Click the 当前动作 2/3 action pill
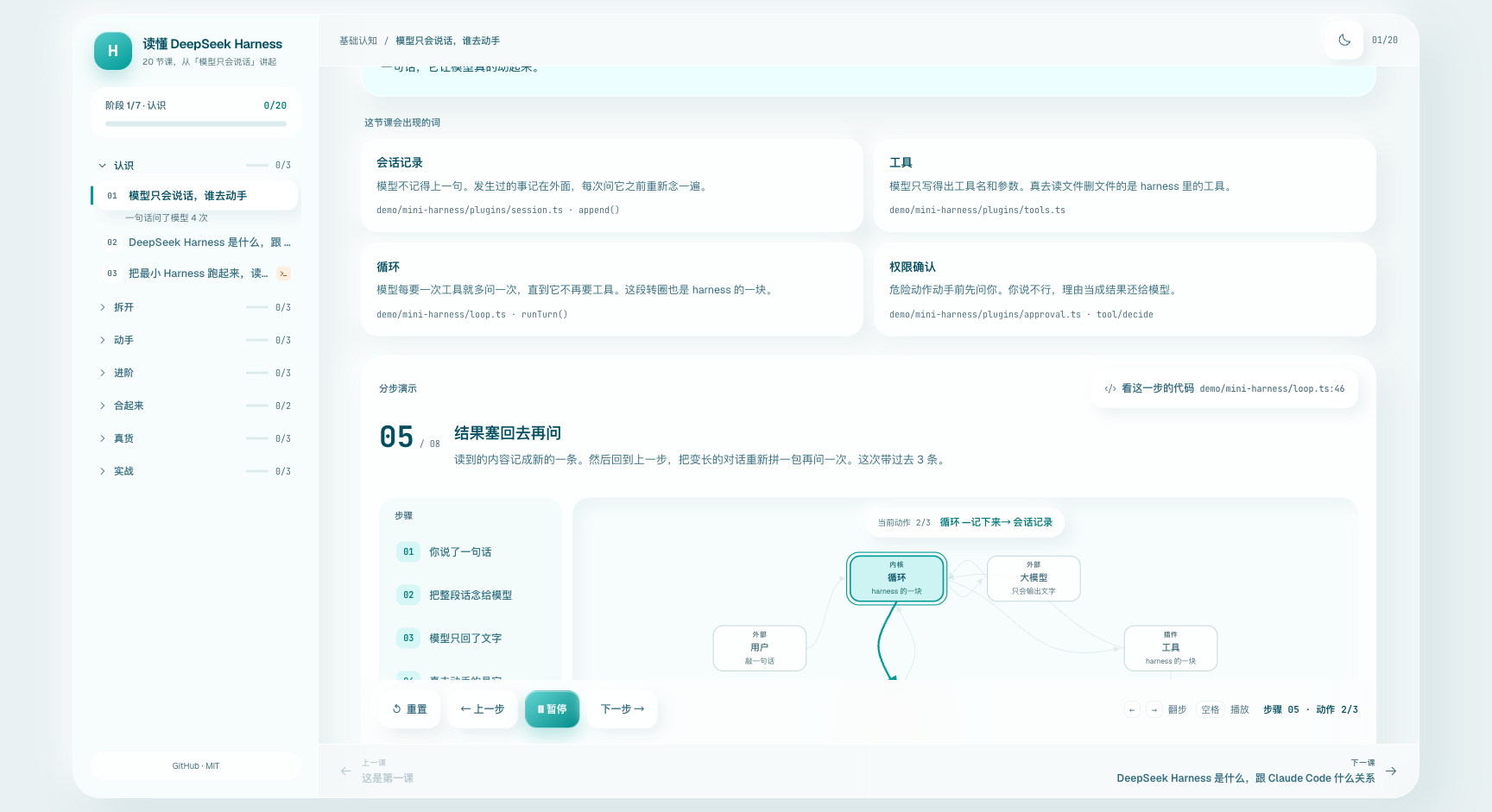The height and width of the screenshot is (812, 1492). 964,522
